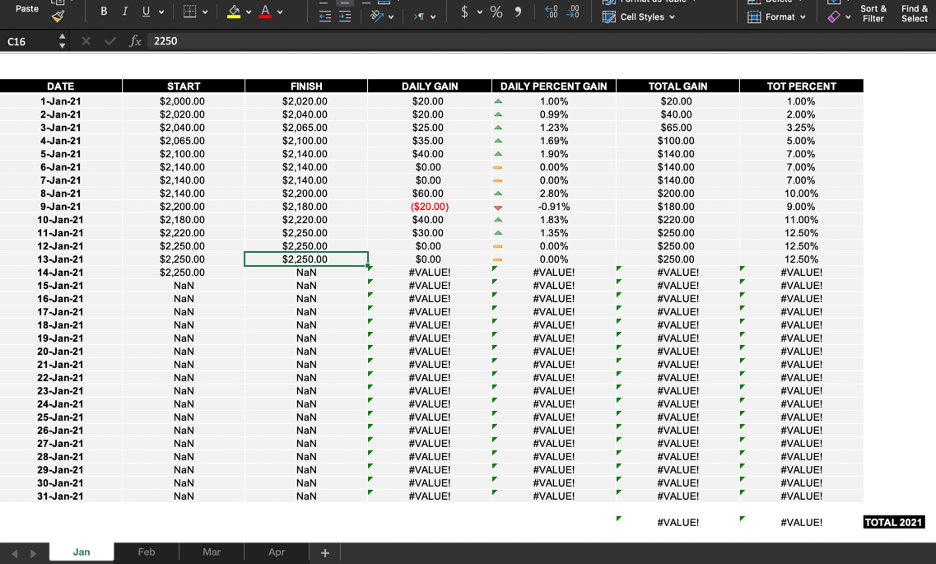This screenshot has height=564, width=936.
Task: Click the decrease indent icon
Action: click(x=325, y=17)
